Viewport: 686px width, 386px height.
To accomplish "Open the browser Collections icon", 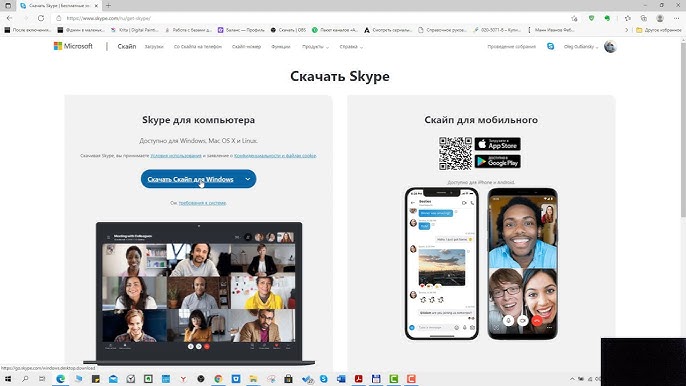I will (644, 18).
